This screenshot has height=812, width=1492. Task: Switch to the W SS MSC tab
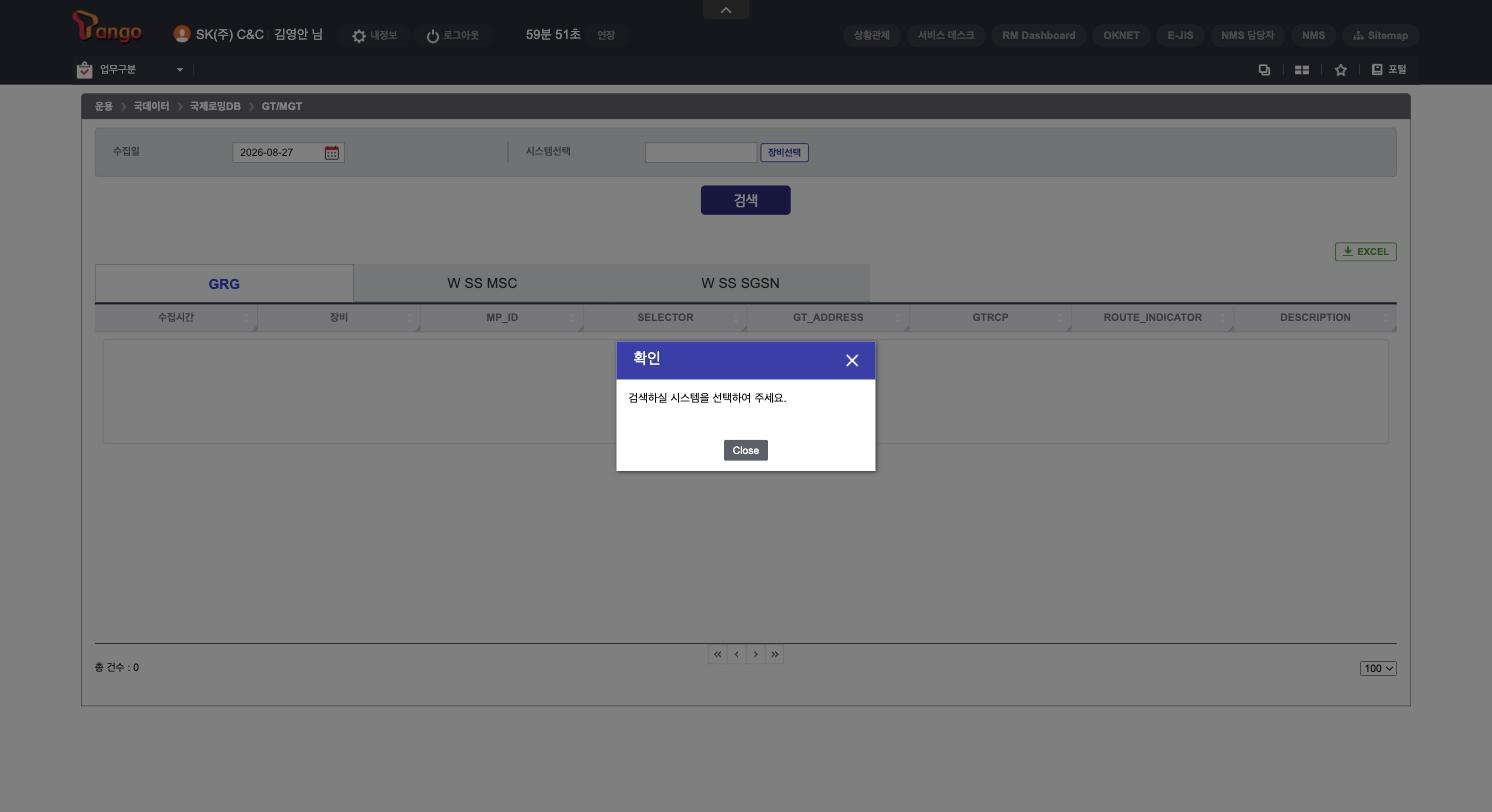[482, 283]
